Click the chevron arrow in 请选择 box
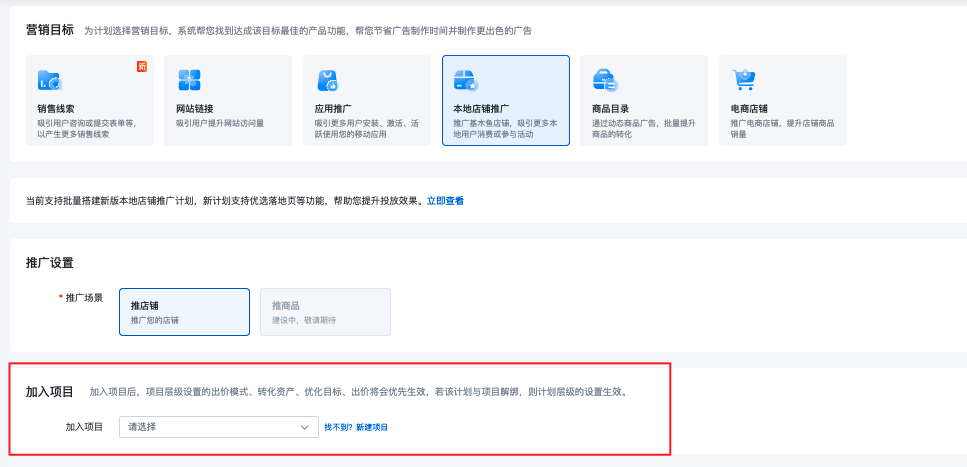Screen dimensions: 967x467 305,427
